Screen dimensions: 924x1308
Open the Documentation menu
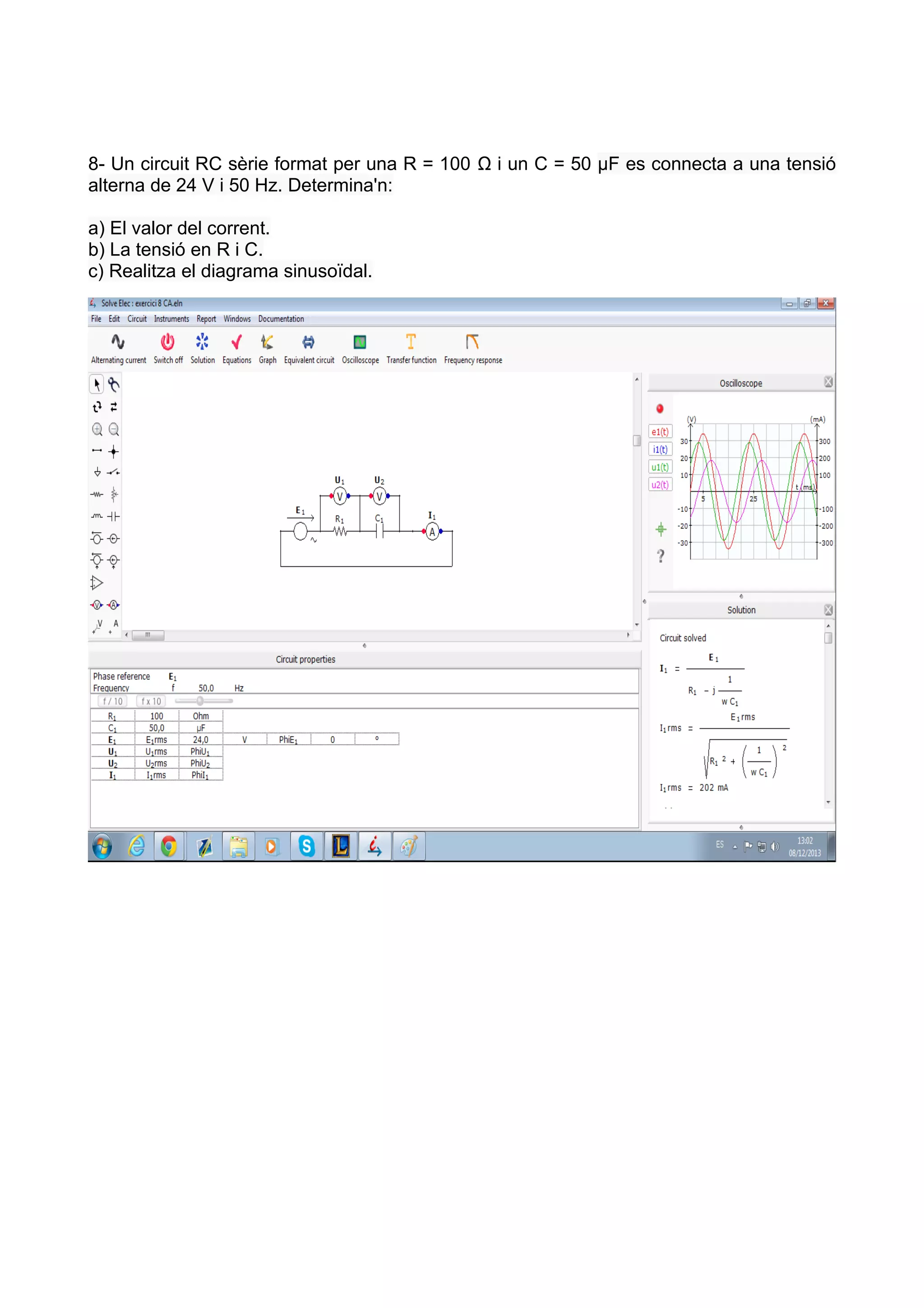pos(281,319)
